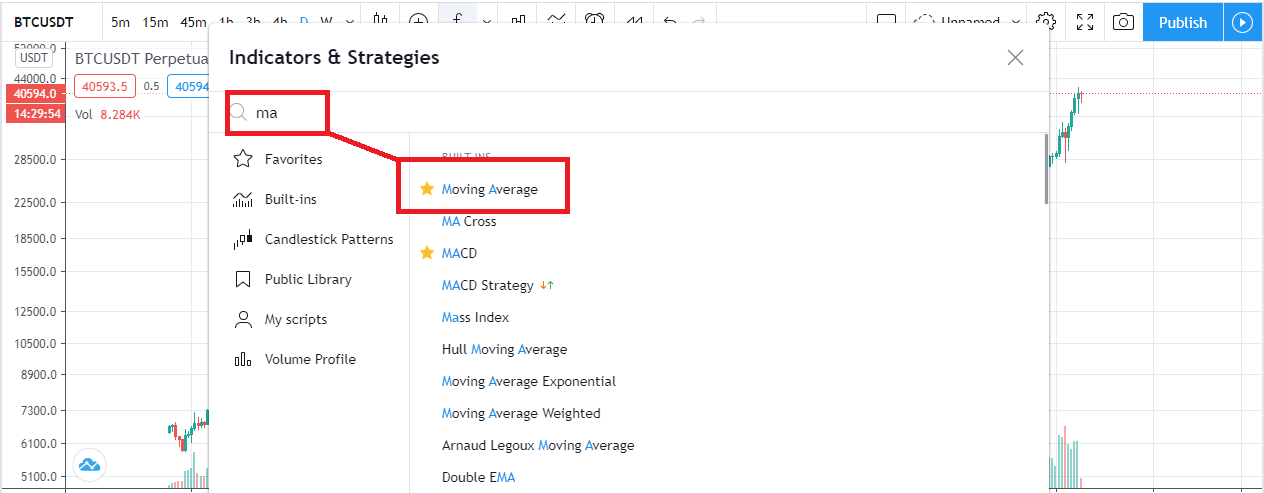Add the Hull Moving Average indicator
The height and width of the screenshot is (493, 1264).
click(x=504, y=349)
